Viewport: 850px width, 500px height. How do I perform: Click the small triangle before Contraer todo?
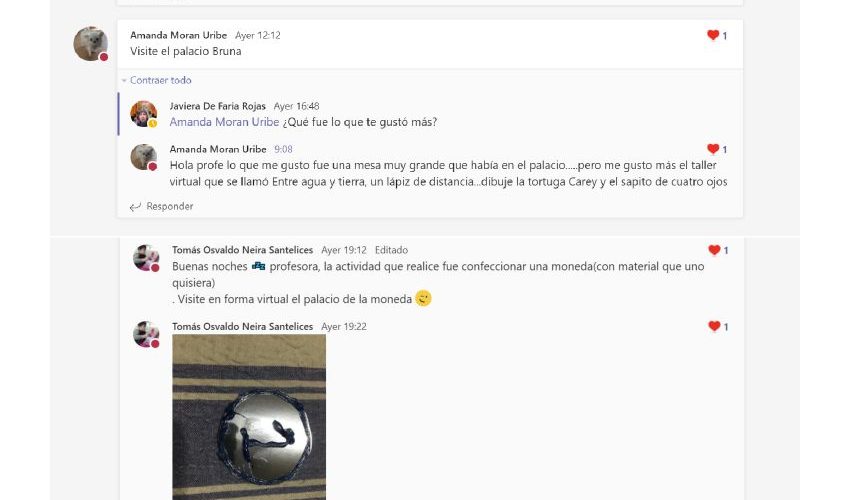click(124, 80)
